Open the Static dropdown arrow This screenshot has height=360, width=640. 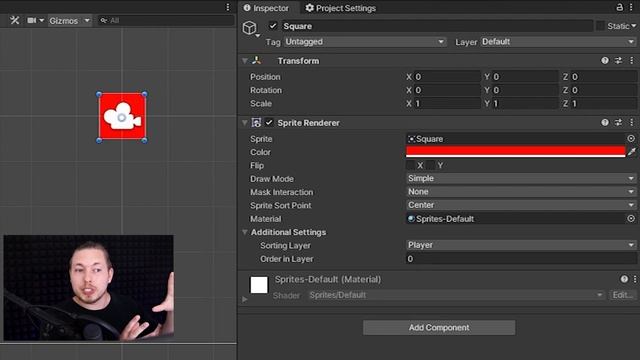pos(634,26)
